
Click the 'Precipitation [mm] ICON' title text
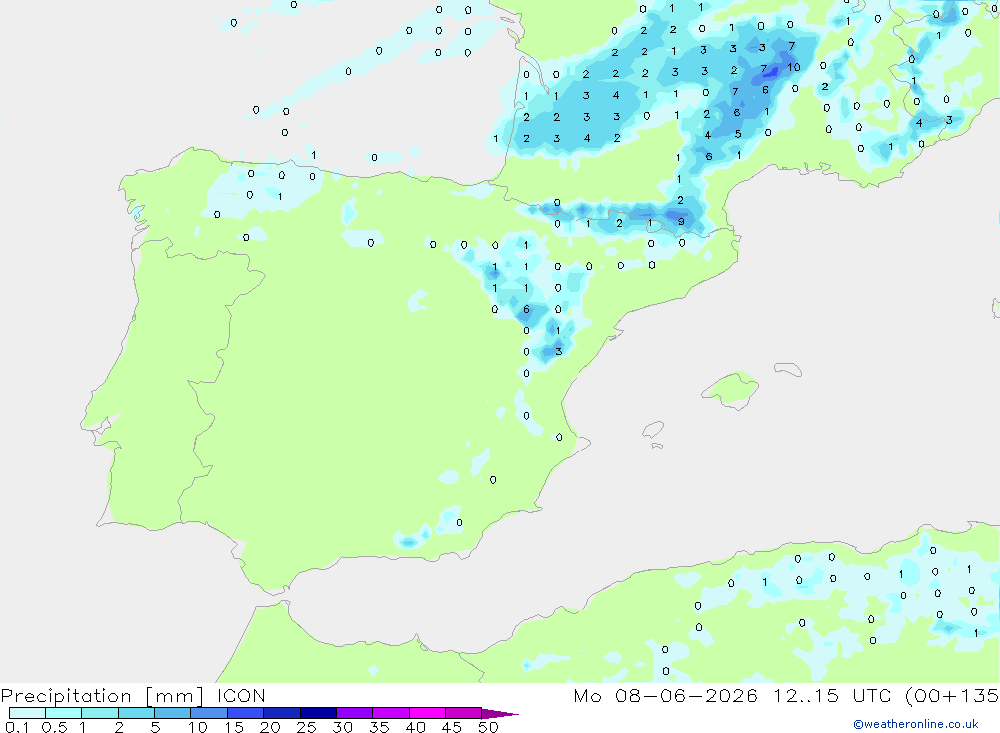133,695
